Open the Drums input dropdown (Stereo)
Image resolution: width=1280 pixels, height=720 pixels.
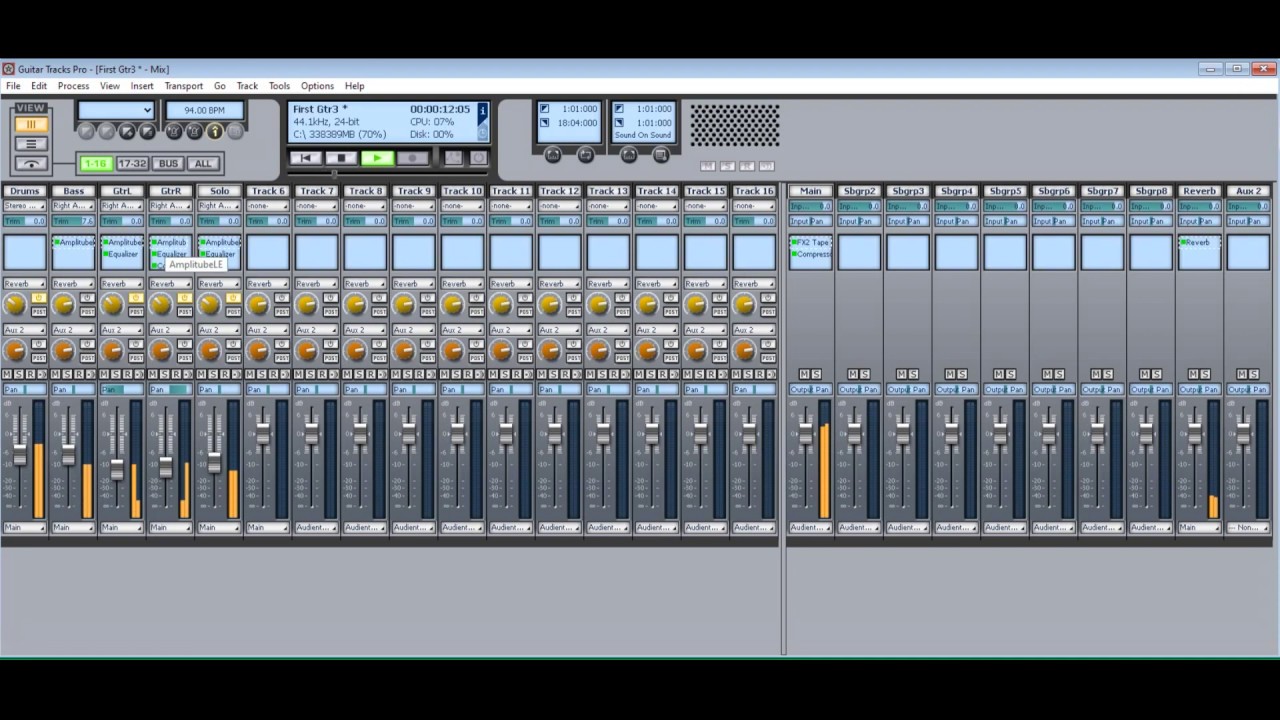pyautogui.click(x=24, y=206)
